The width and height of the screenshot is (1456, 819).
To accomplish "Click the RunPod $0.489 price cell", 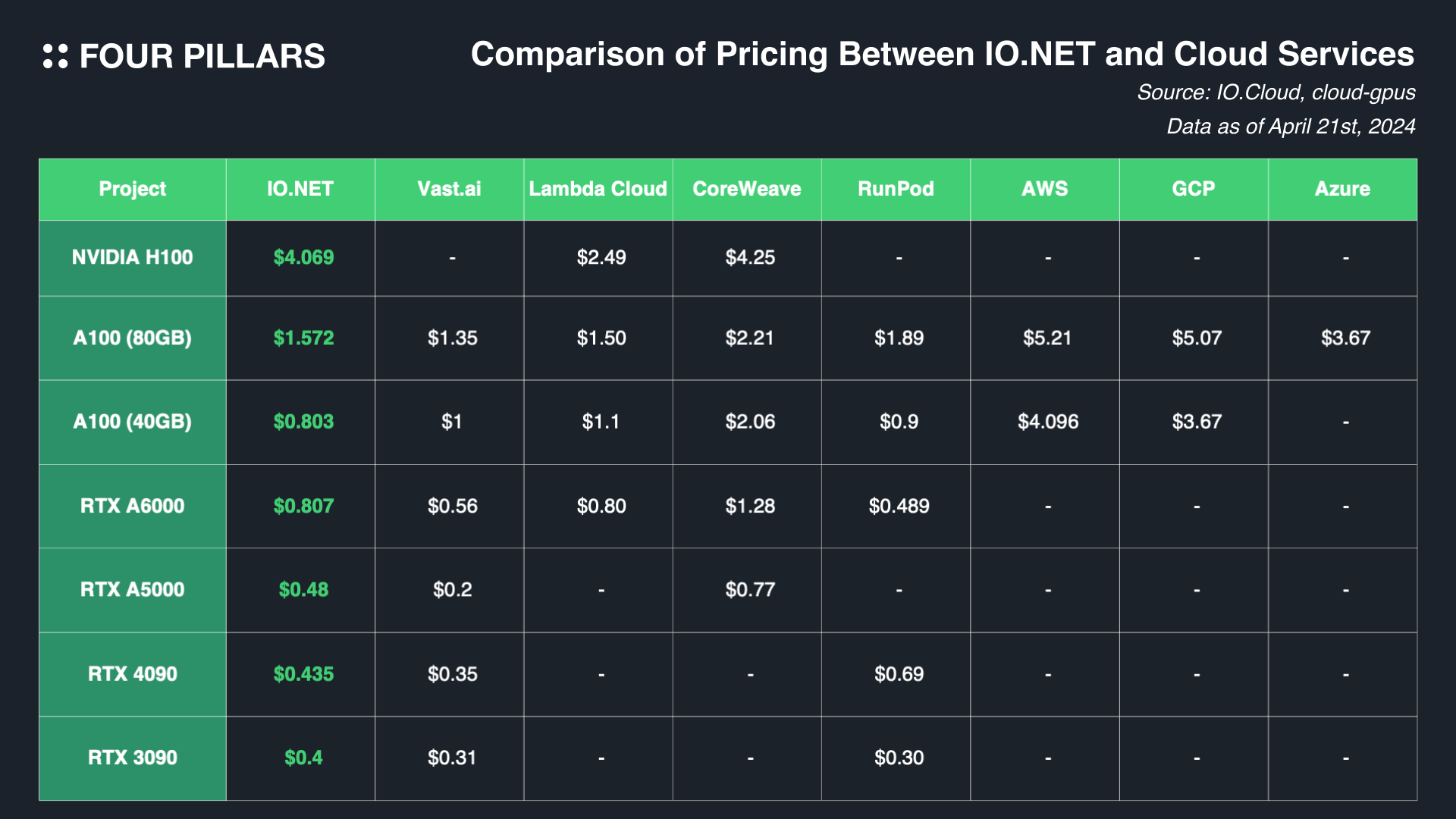I will 899,506.
